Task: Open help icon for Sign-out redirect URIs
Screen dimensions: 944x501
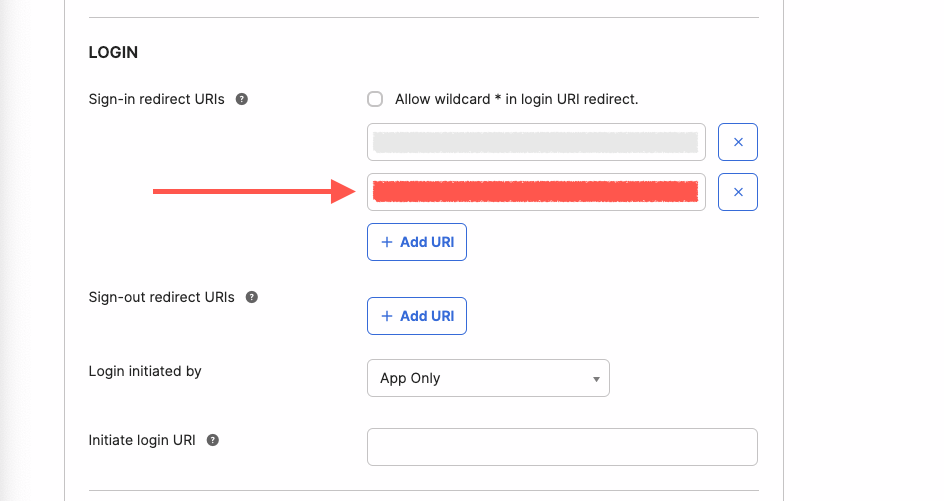Action: coord(252,297)
